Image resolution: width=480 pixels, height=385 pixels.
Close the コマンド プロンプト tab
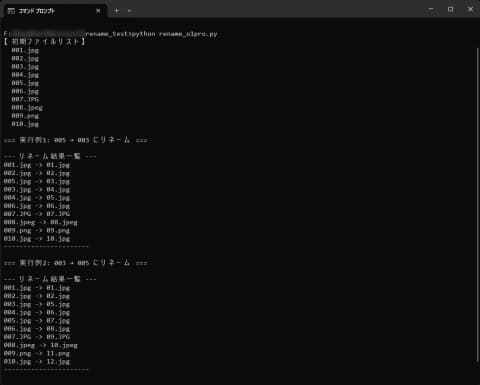[x=98, y=11]
